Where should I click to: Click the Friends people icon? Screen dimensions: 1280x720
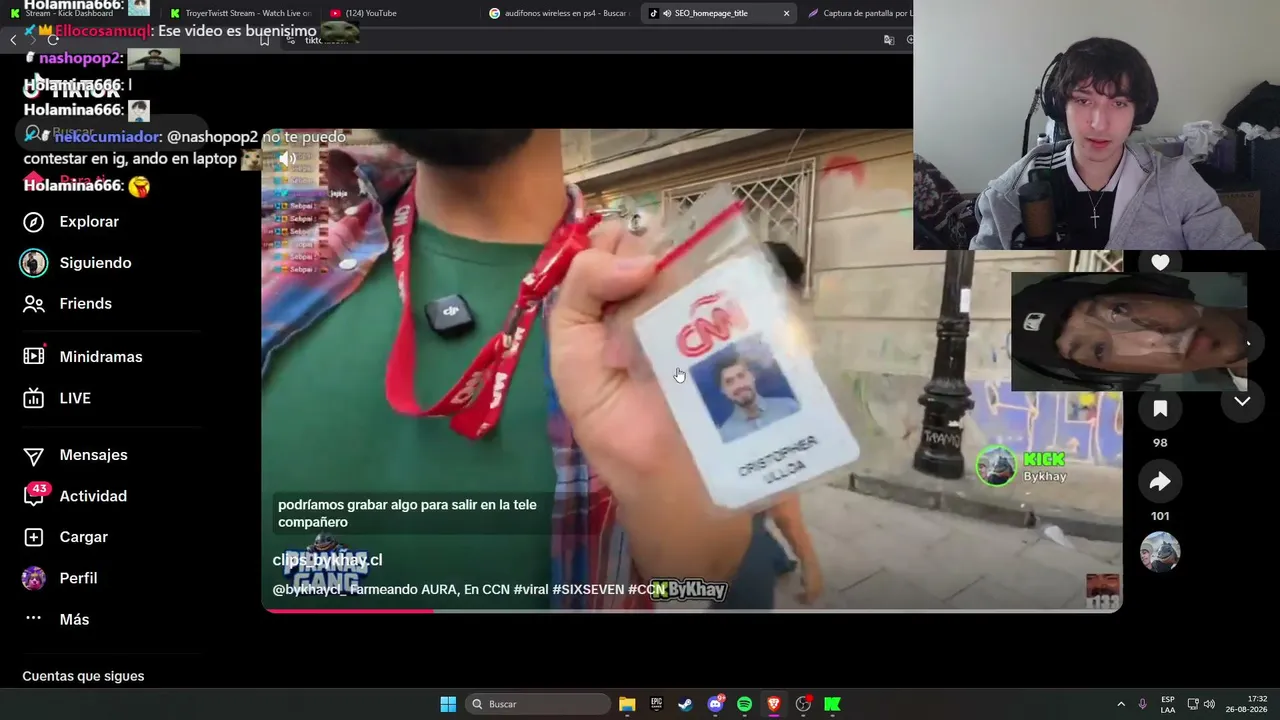click(34, 304)
